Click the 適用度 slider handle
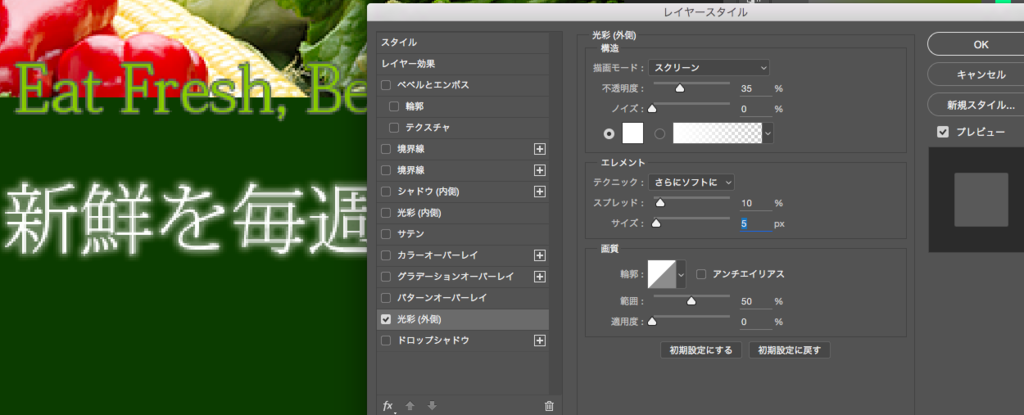 pyautogui.click(x=651, y=322)
